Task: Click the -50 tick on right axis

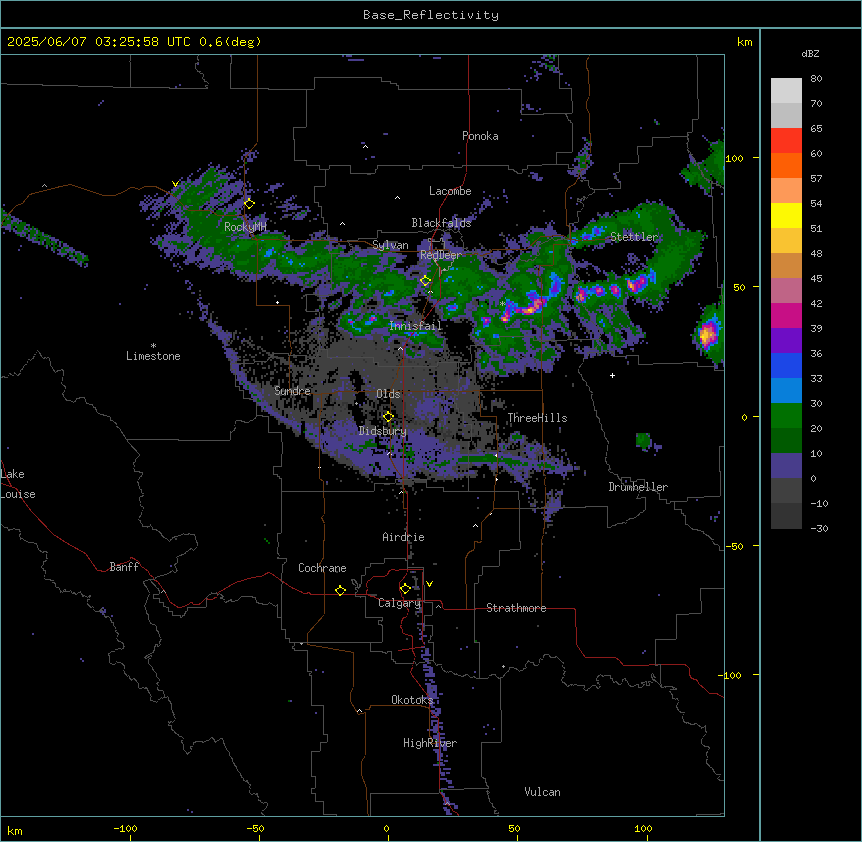Action: [x=734, y=546]
